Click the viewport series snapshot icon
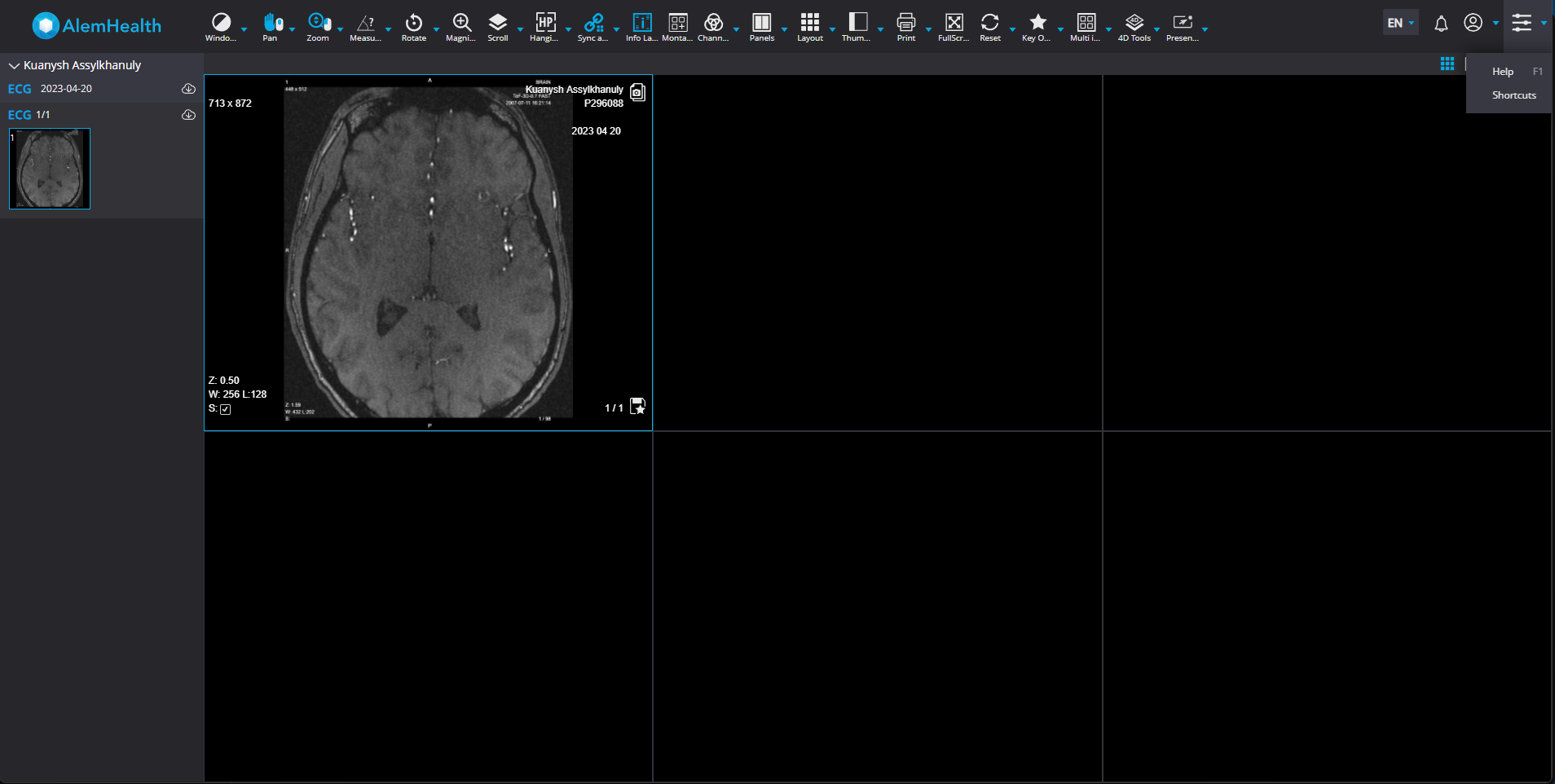Image resolution: width=1555 pixels, height=784 pixels. [638, 92]
